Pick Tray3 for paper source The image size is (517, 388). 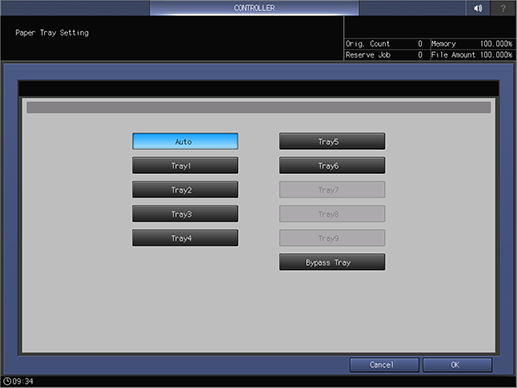[185, 214]
